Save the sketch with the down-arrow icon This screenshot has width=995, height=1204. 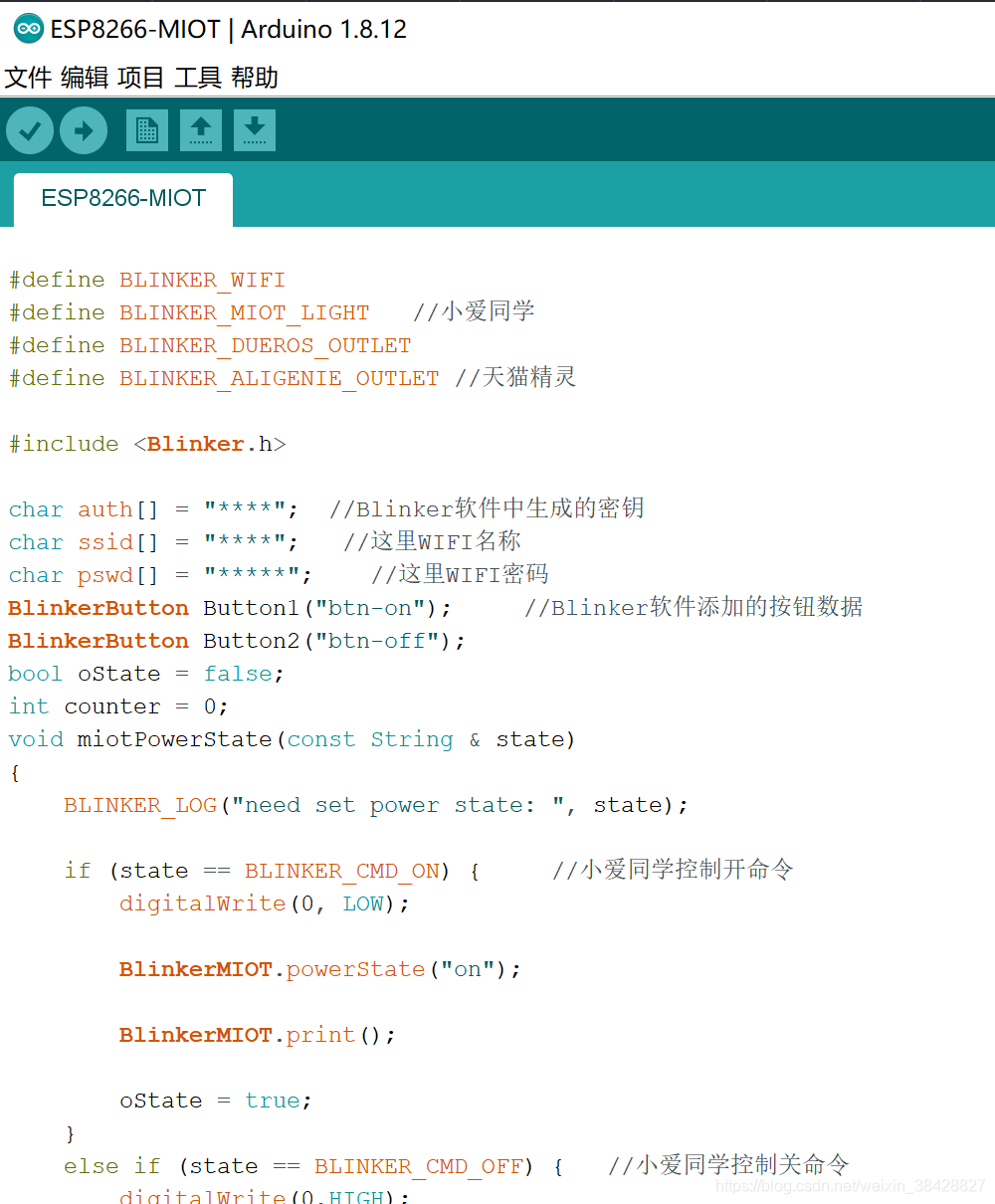255,130
